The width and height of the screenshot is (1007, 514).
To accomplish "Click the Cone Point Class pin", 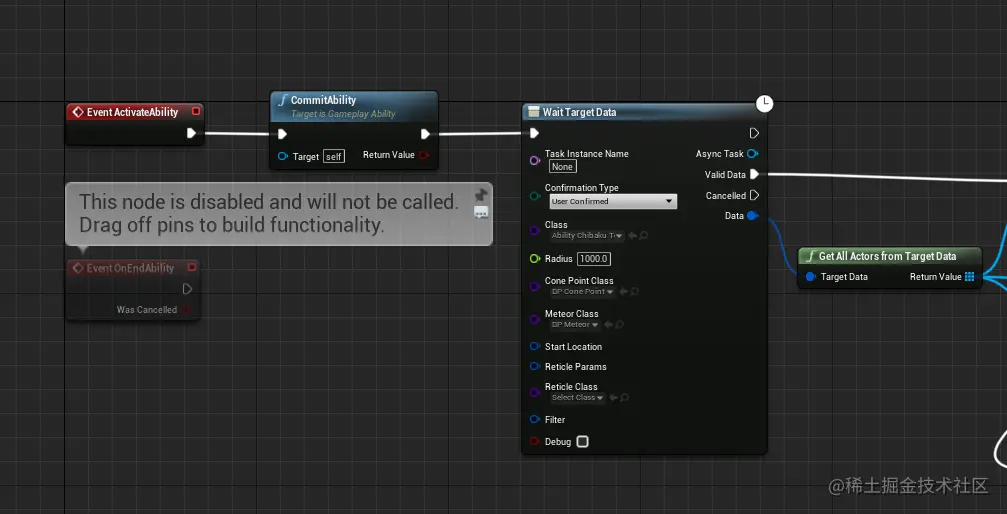I will point(534,287).
